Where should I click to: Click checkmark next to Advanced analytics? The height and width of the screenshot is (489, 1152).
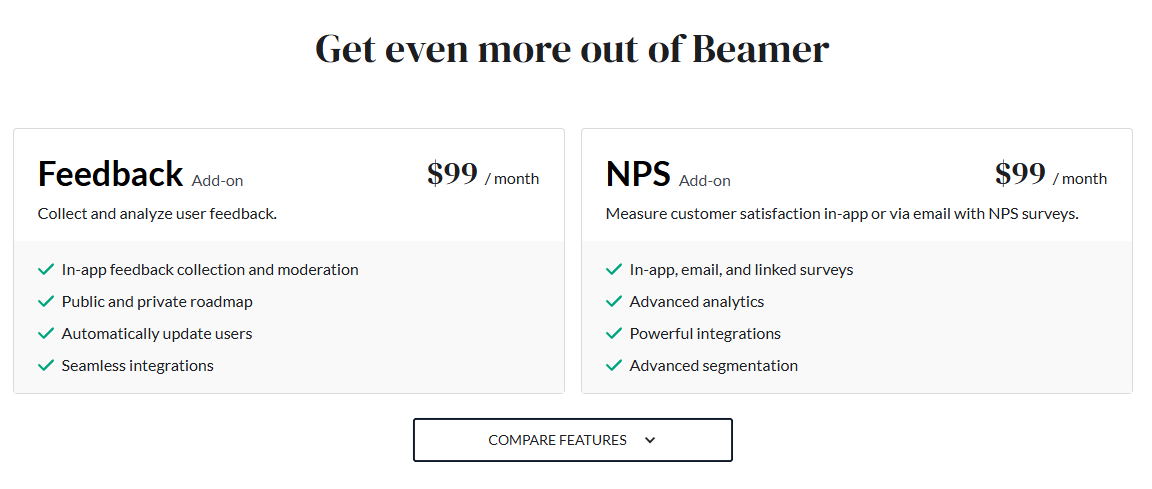pyautogui.click(x=613, y=301)
